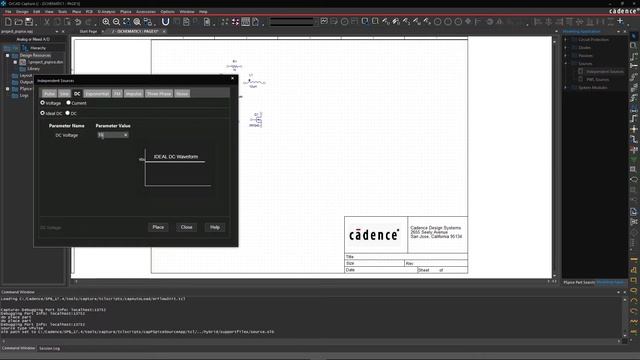This screenshot has width=640, height=360.
Task: Open the File menu
Action: (x=8, y=12)
